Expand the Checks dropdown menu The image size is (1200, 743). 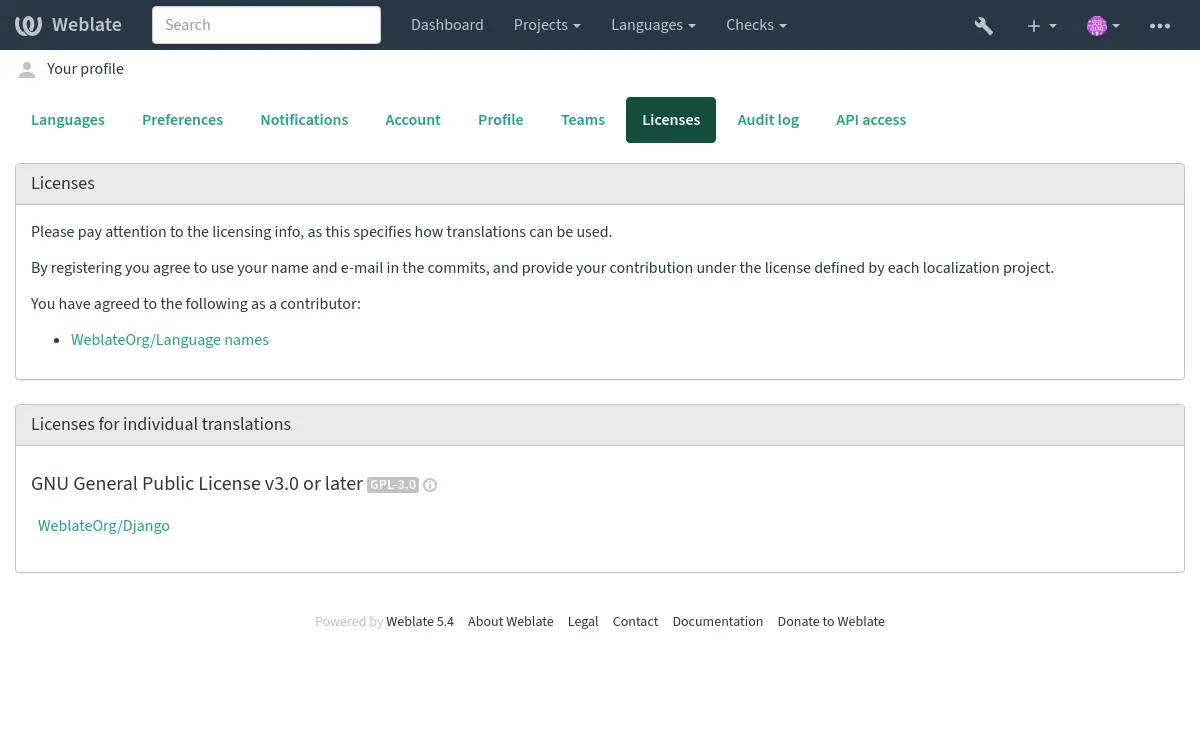coord(757,25)
